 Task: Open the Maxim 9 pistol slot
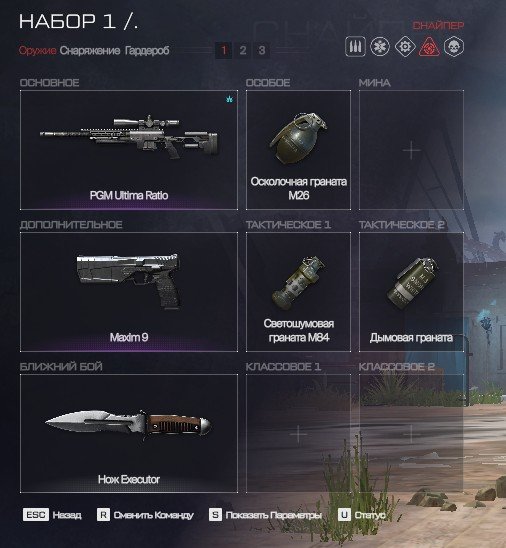129,292
